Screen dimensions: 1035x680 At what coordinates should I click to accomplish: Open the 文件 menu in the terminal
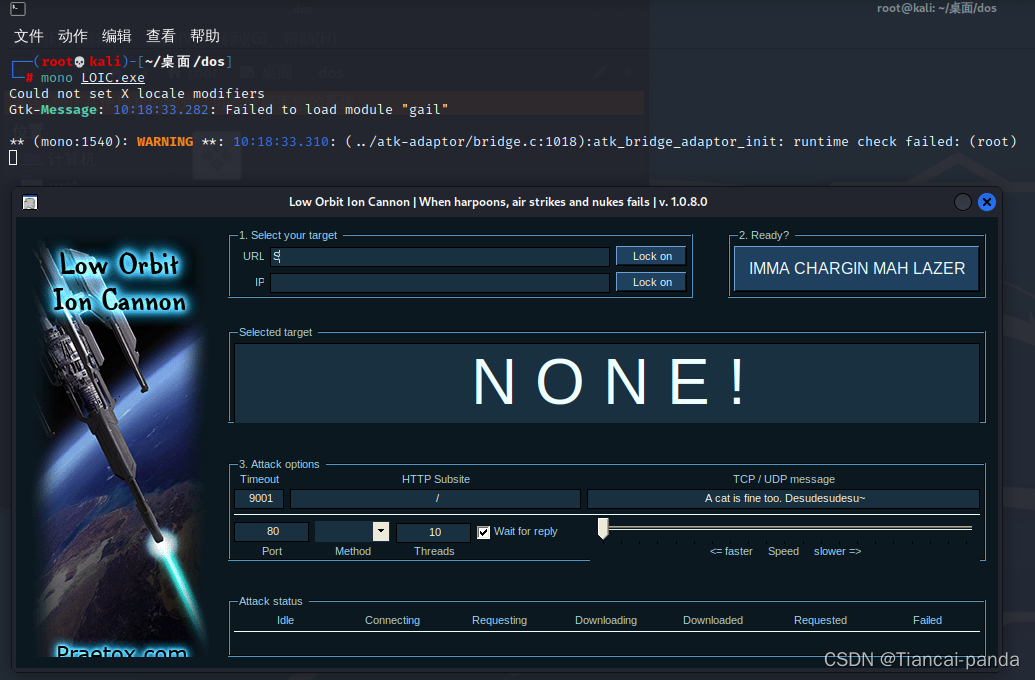pos(28,36)
